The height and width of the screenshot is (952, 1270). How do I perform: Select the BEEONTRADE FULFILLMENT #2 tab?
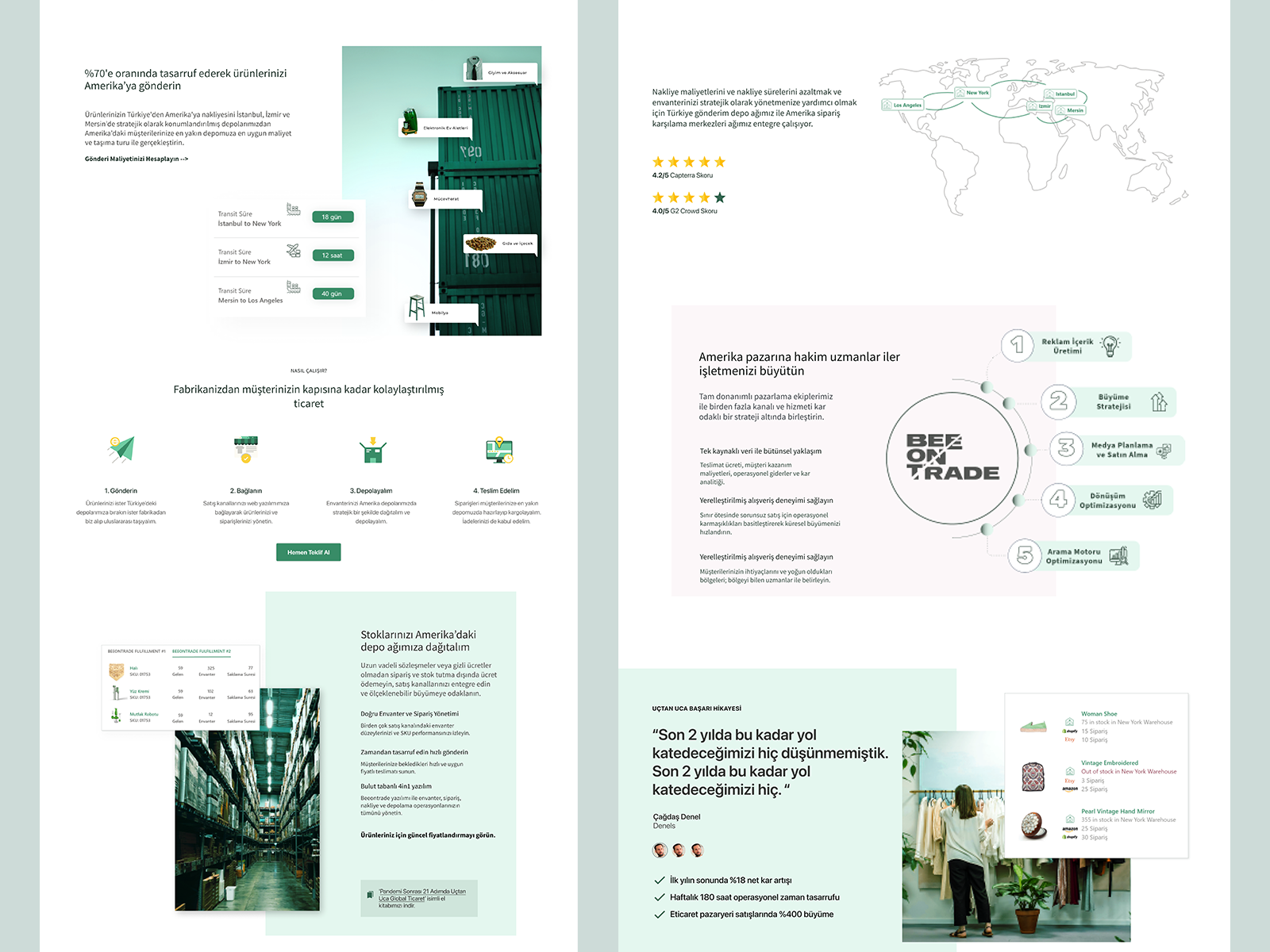pos(202,651)
